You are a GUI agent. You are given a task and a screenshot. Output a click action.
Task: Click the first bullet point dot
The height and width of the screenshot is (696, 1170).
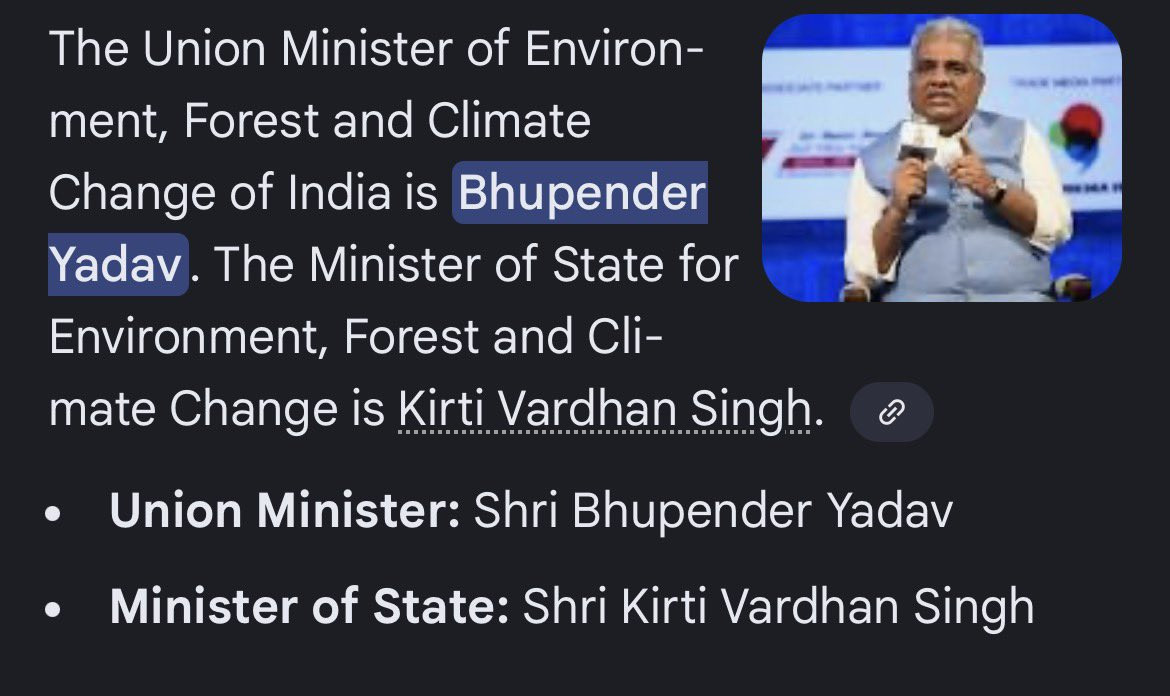(52, 515)
